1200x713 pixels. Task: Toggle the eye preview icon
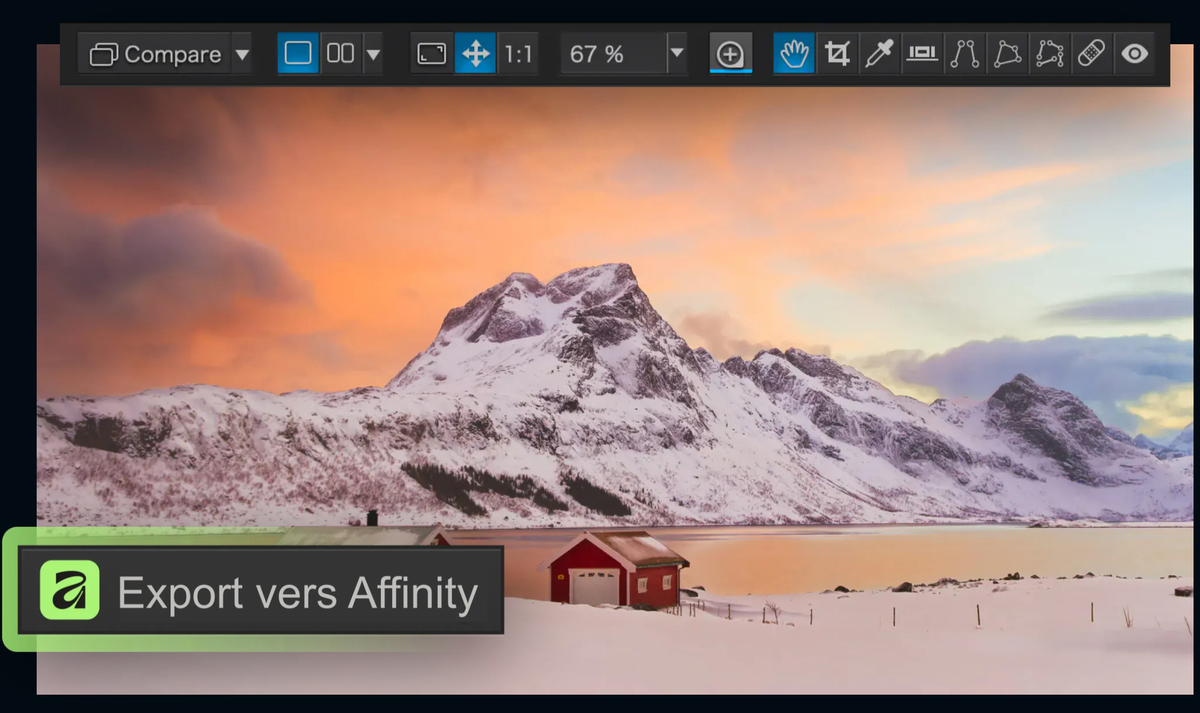(1135, 54)
